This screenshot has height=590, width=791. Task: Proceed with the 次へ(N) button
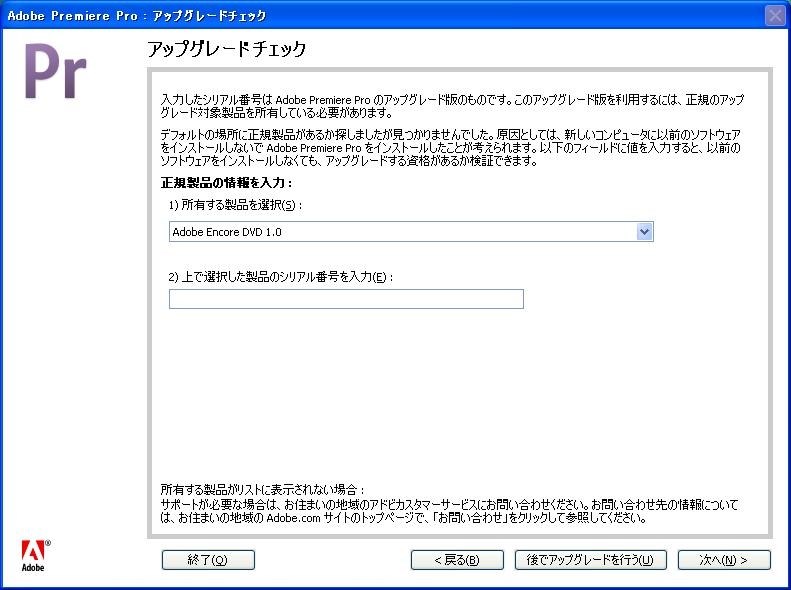coord(724,560)
